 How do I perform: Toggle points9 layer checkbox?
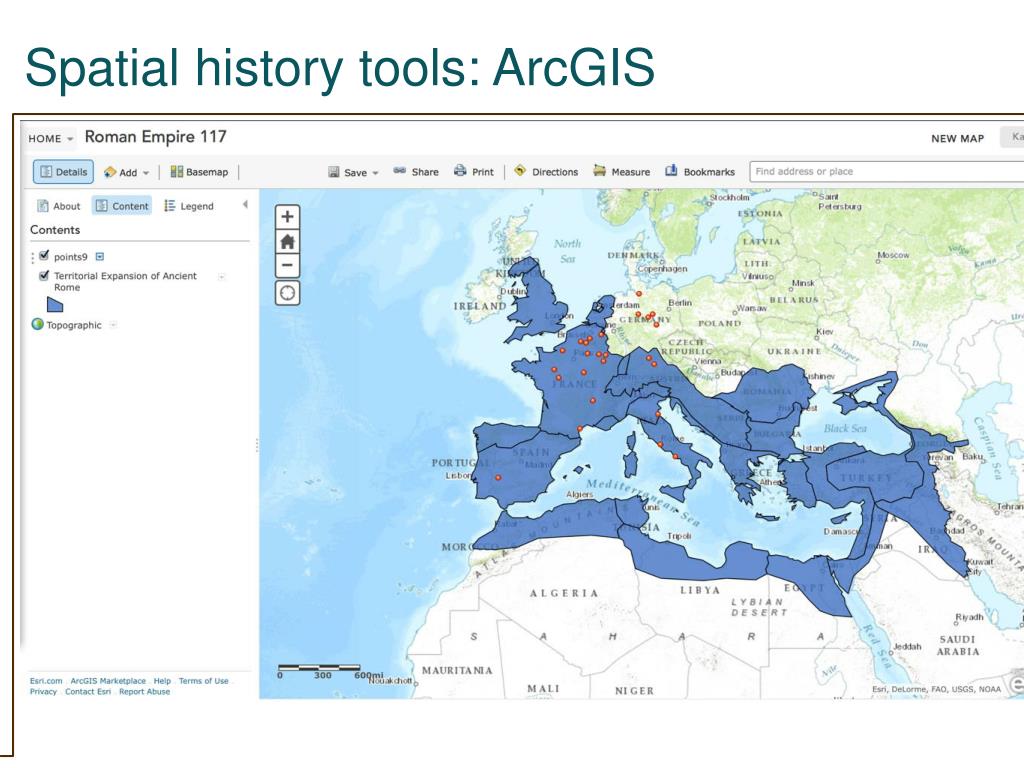click(44, 255)
